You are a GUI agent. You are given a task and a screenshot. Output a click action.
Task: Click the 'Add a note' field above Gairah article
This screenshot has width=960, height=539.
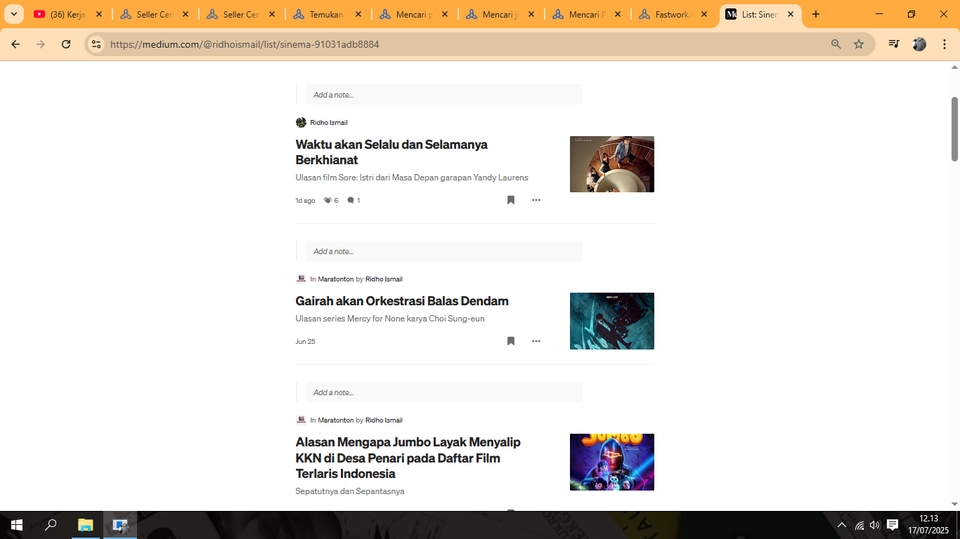[443, 251]
